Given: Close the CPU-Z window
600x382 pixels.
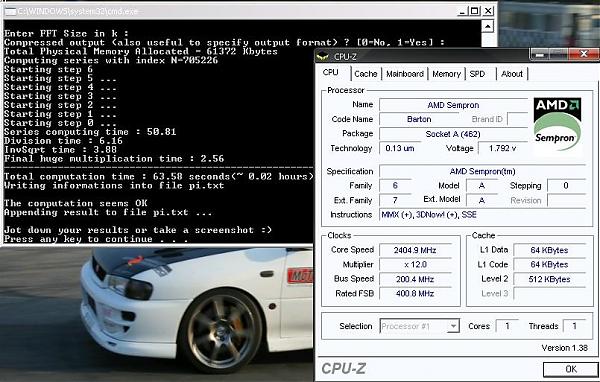Looking at the screenshot, I should click(x=584, y=54).
